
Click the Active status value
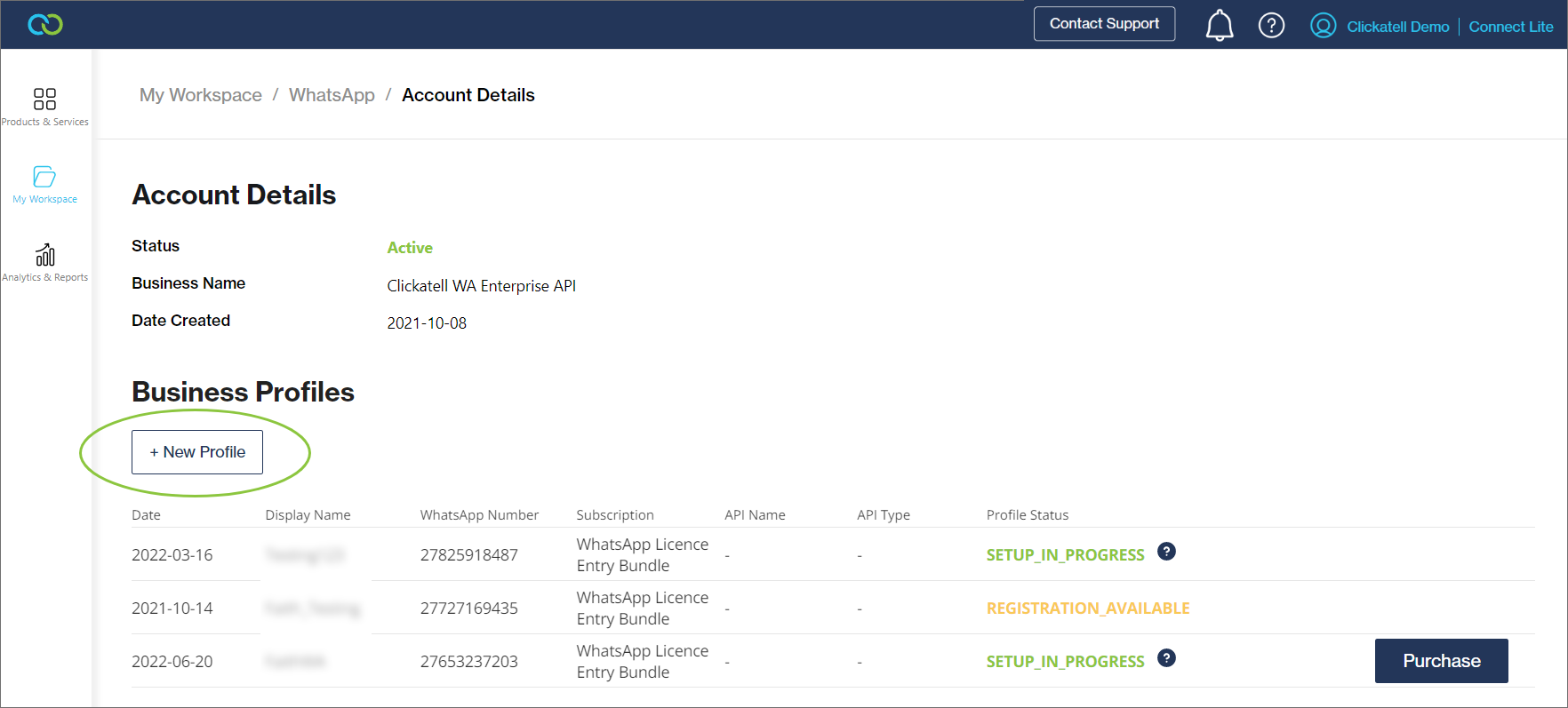pyautogui.click(x=410, y=248)
